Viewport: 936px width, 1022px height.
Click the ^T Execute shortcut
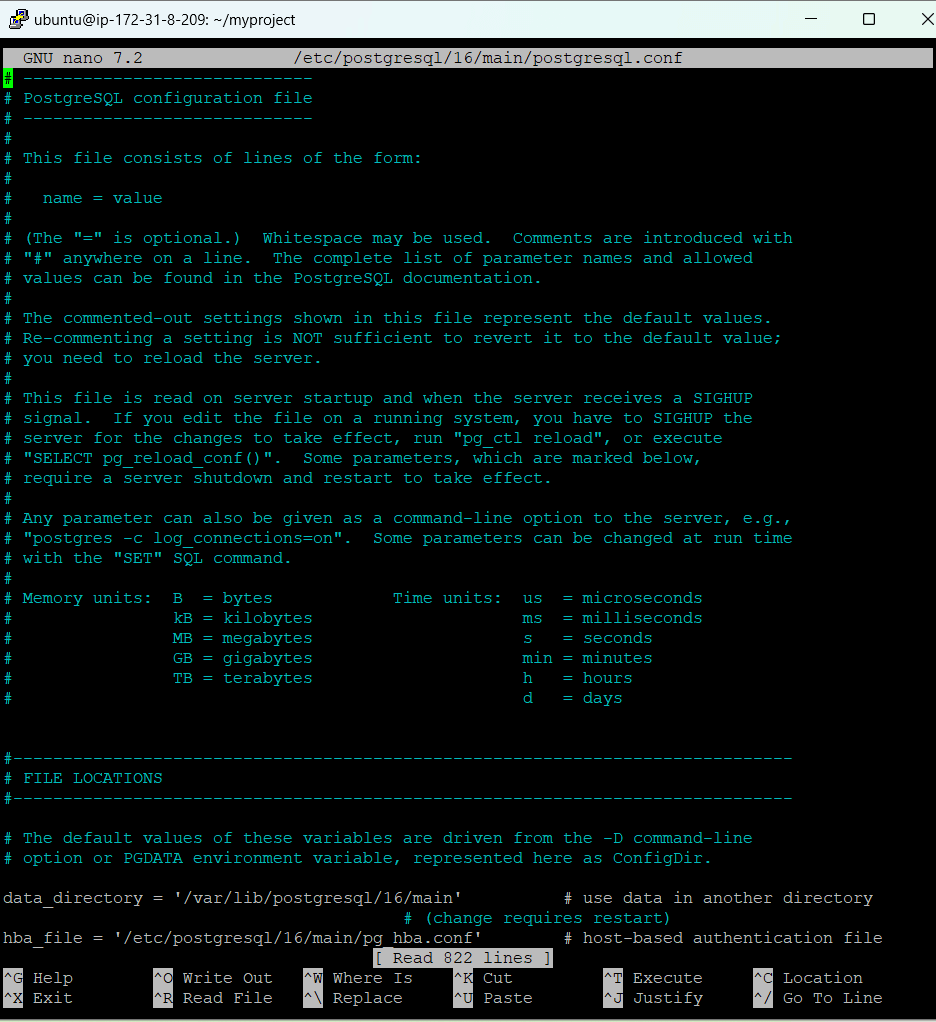pos(653,978)
